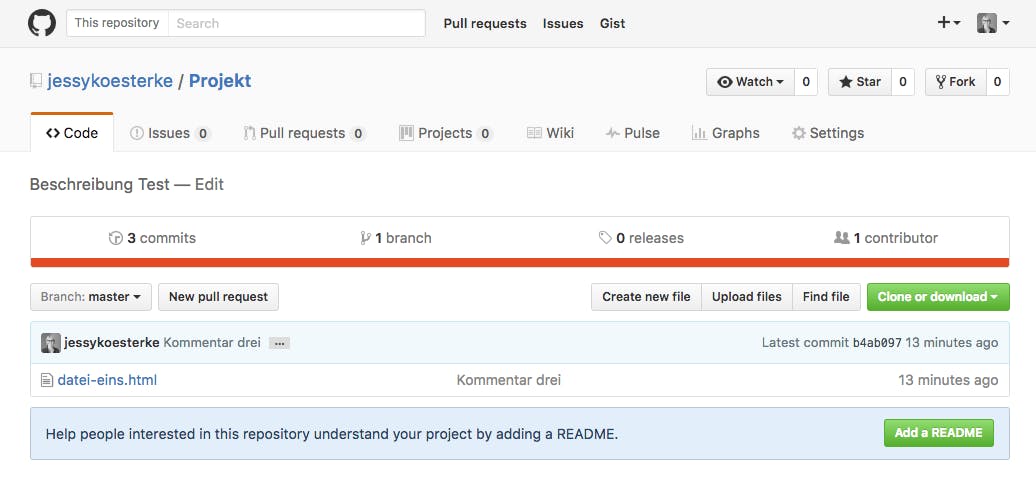1036x488 pixels.
Task: Expand Clone or download dropdown
Action: 938,297
